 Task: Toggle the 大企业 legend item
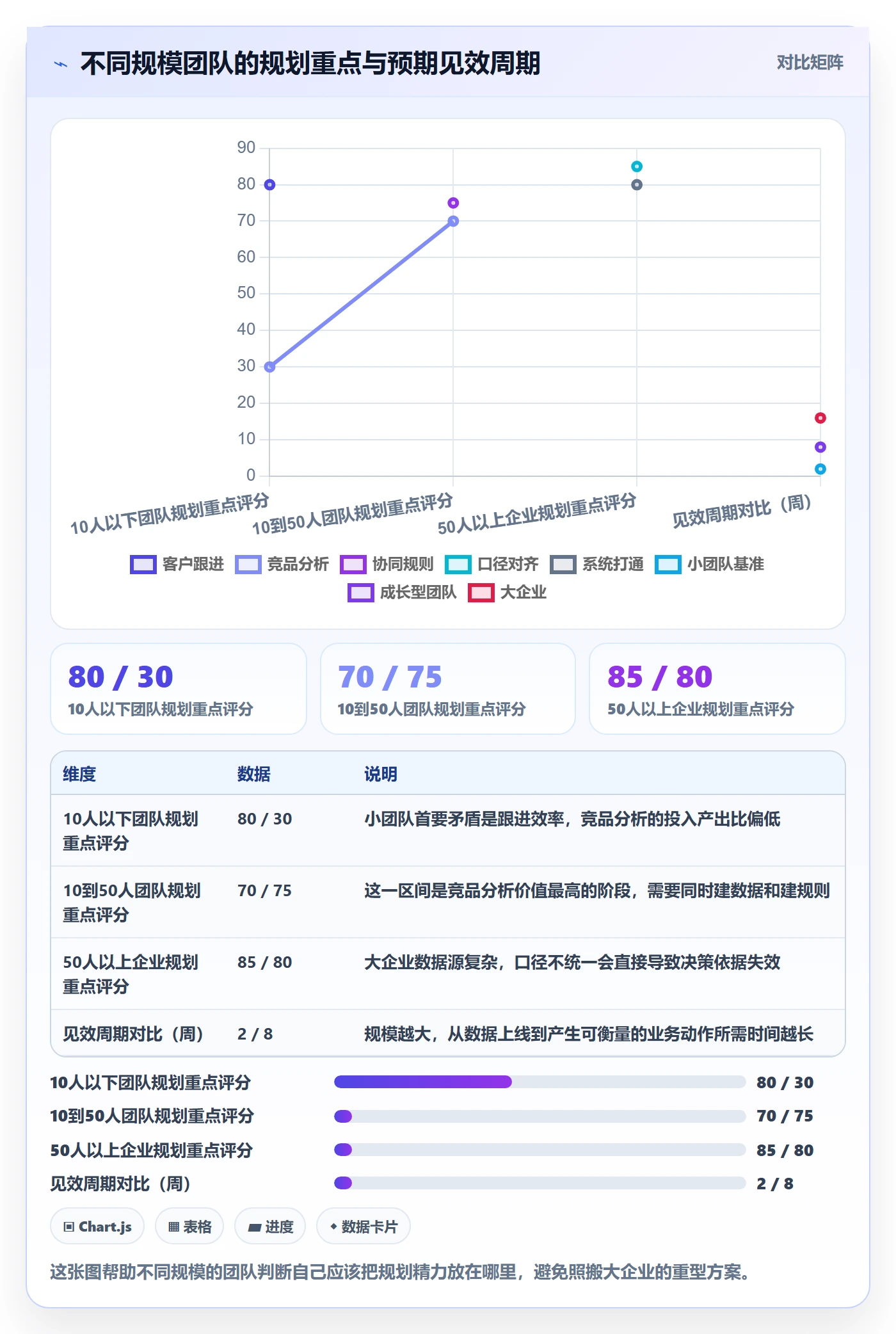click(x=508, y=593)
